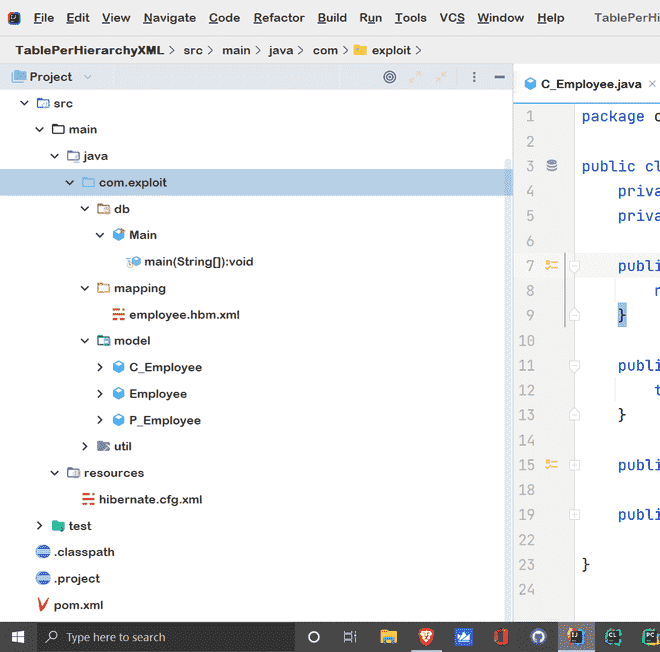Screen dimensions: 660x652
Task: Open the Run menu
Action: point(370,18)
